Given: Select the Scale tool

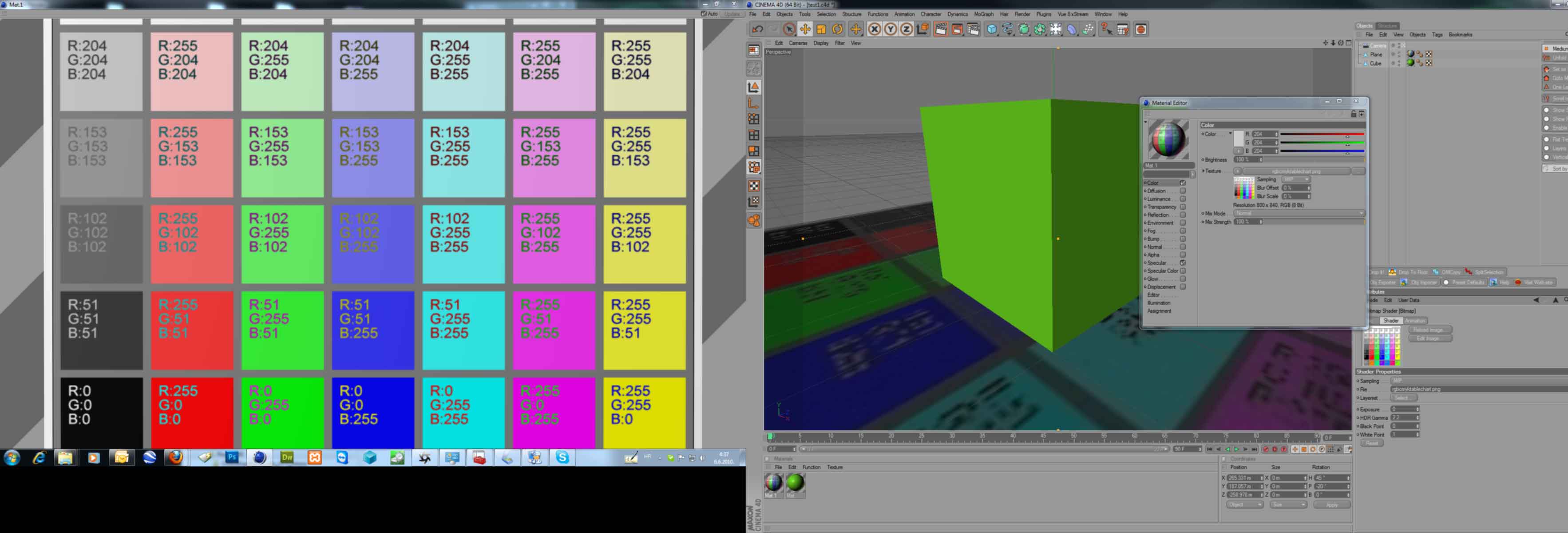Looking at the screenshot, I should (821, 29).
